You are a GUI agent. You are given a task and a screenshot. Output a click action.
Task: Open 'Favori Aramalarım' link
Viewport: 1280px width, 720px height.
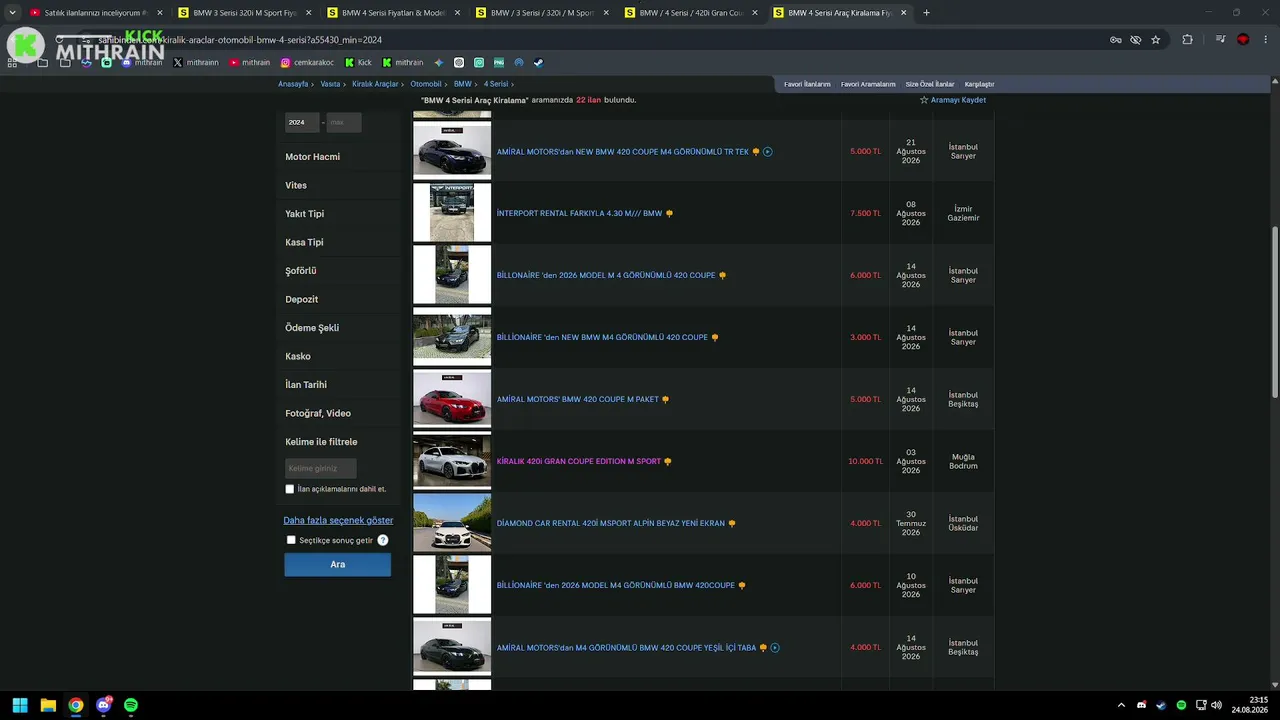point(868,84)
